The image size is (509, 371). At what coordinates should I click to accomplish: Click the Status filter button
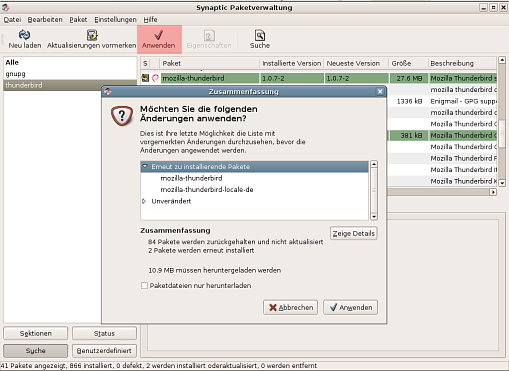coord(104,333)
